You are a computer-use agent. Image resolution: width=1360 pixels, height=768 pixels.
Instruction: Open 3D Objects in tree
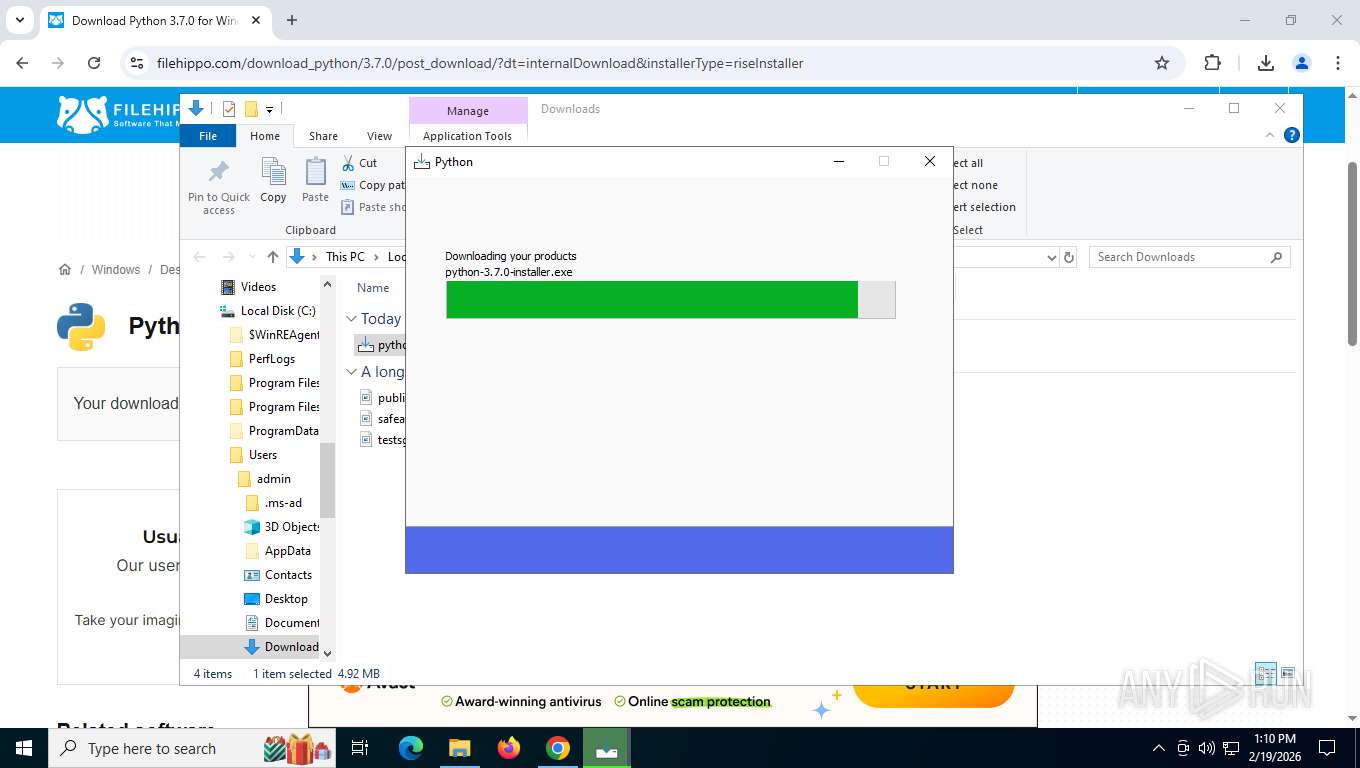pos(292,527)
